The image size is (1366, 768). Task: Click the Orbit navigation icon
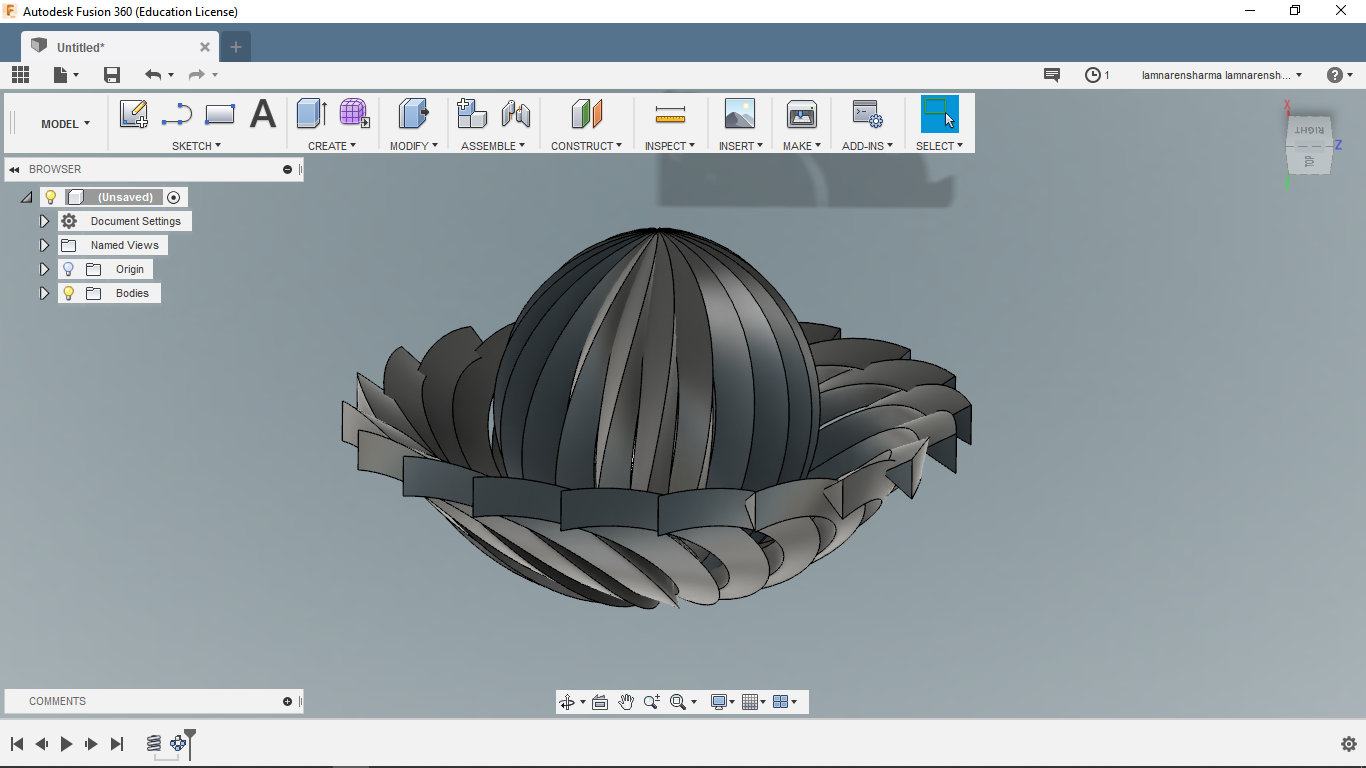point(568,702)
